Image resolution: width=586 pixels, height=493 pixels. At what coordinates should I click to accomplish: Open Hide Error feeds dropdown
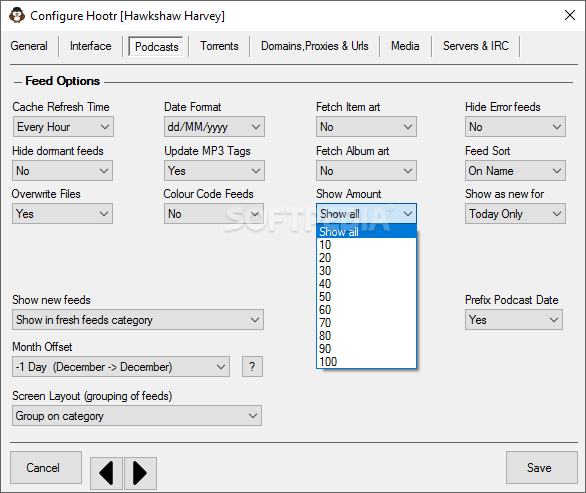(x=515, y=127)
